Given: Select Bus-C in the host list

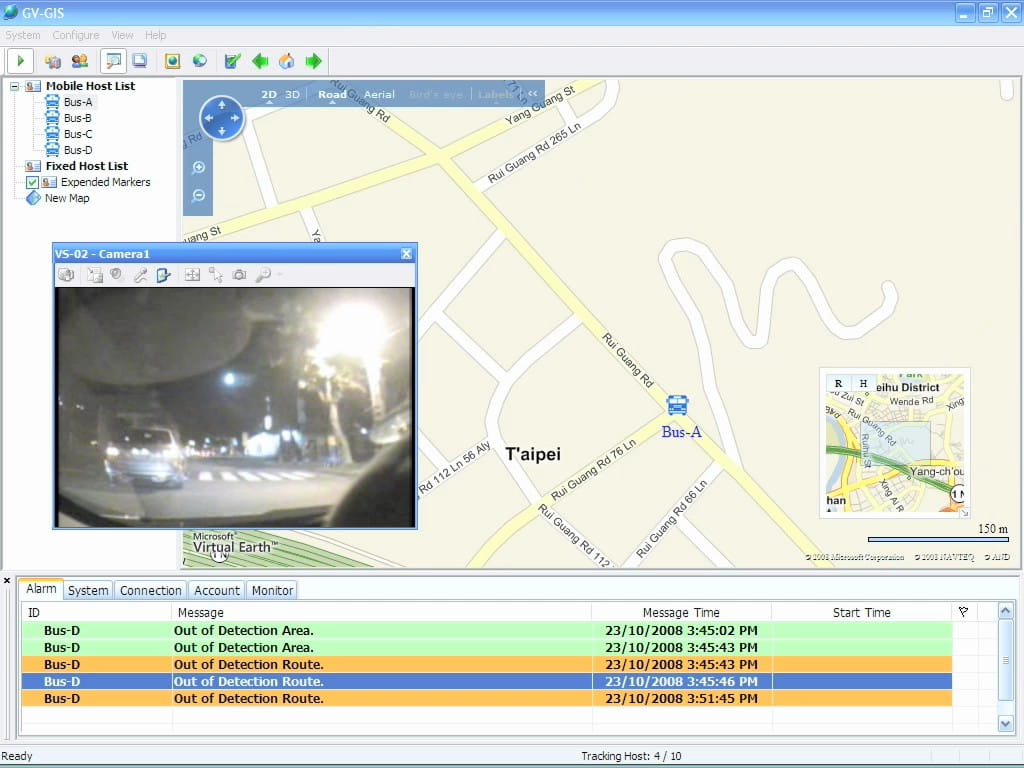Looking at the screenshot, I should [78, 134].
